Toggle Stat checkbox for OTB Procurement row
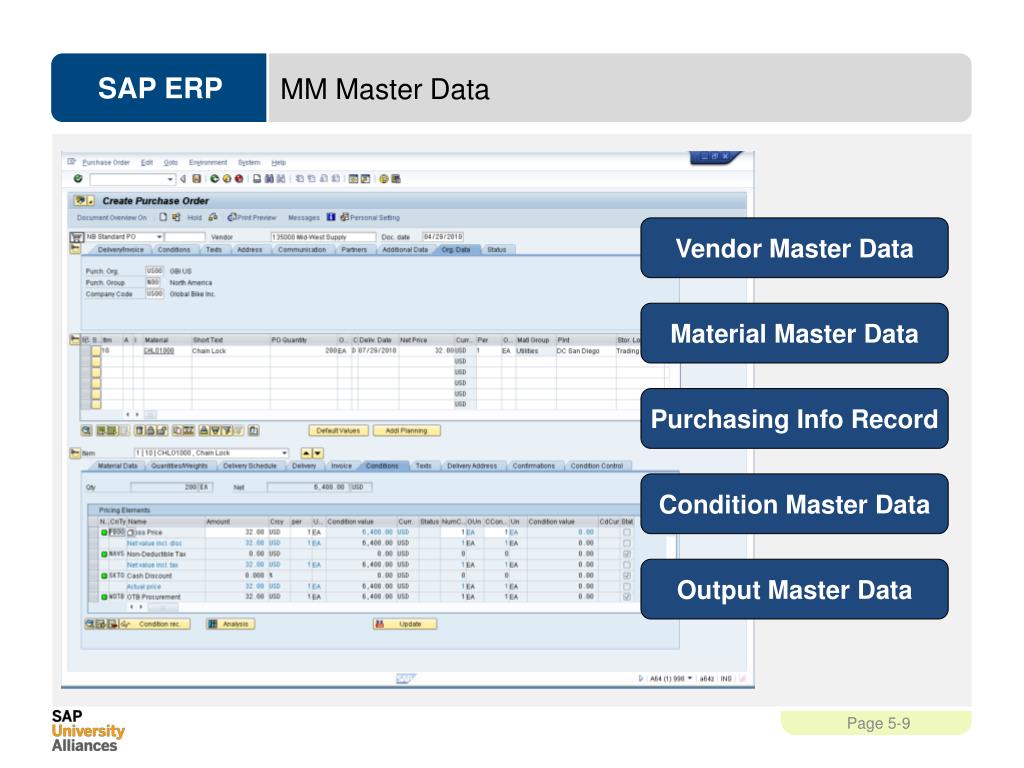This screenshot has width=1024, height=768. click(x=627, y=597)
